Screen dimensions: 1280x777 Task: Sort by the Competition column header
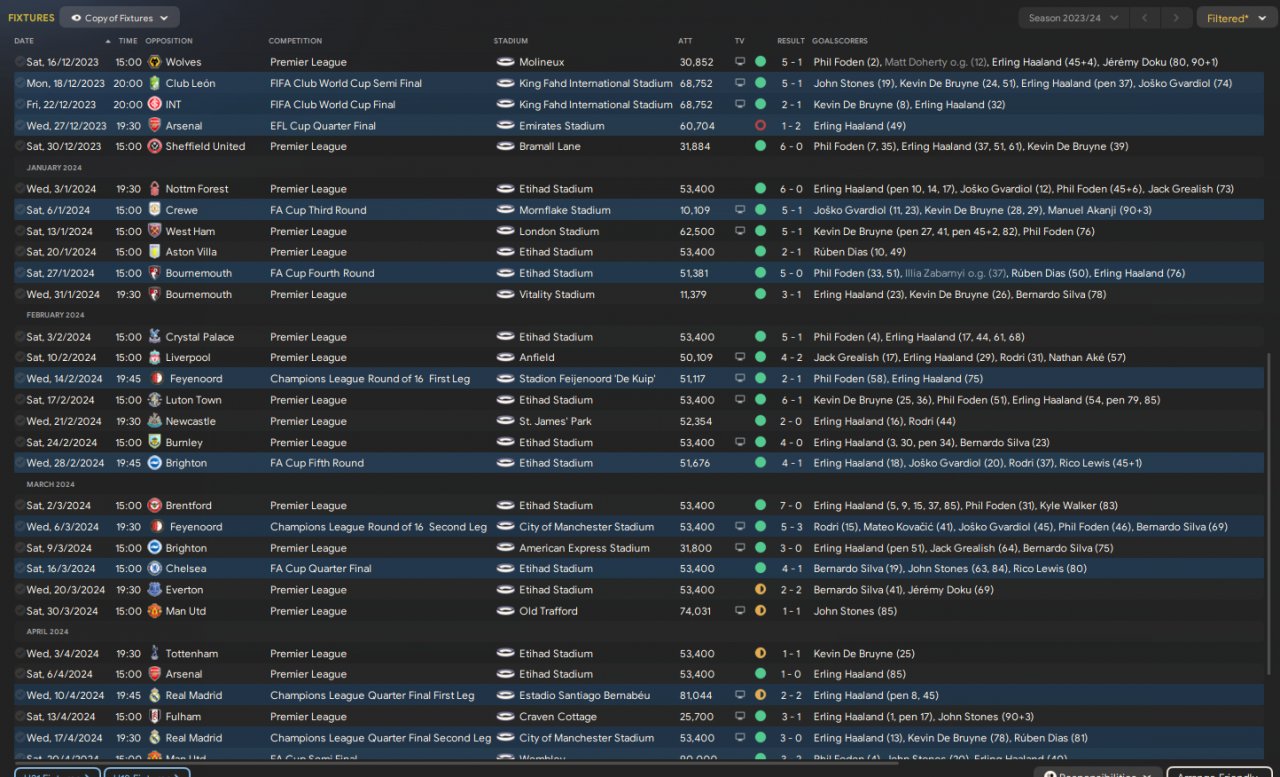click(295, 41)
